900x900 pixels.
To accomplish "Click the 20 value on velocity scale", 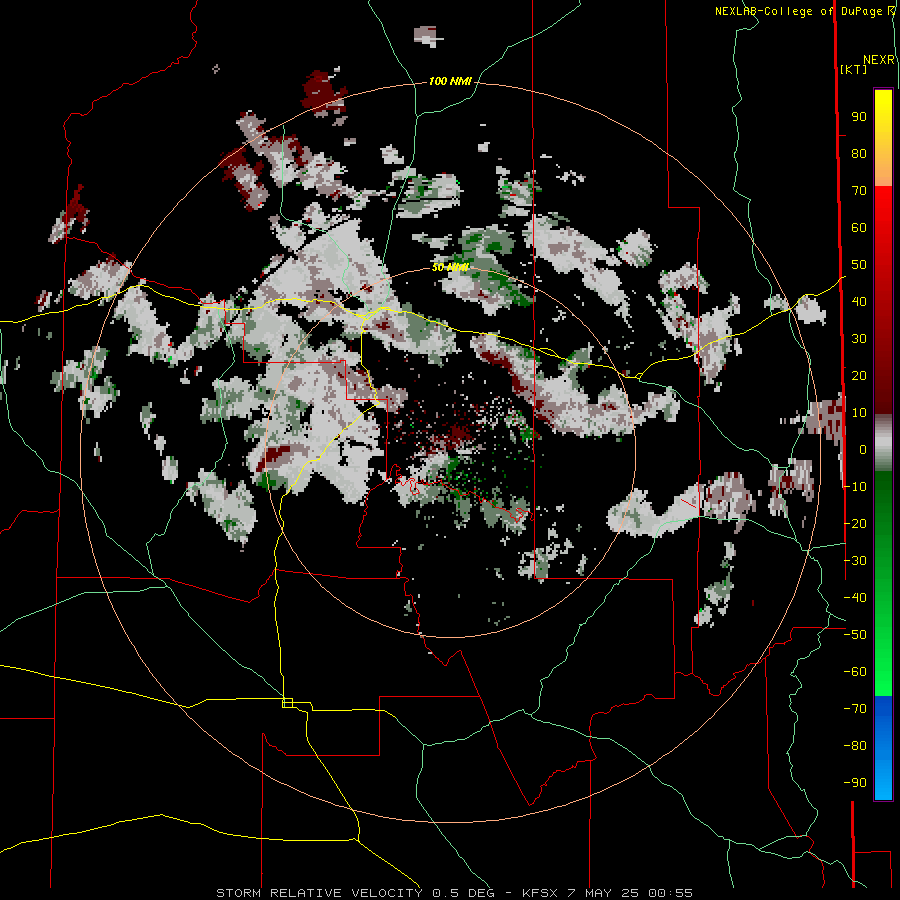I will pyautogui.click(x=859, y=376).
